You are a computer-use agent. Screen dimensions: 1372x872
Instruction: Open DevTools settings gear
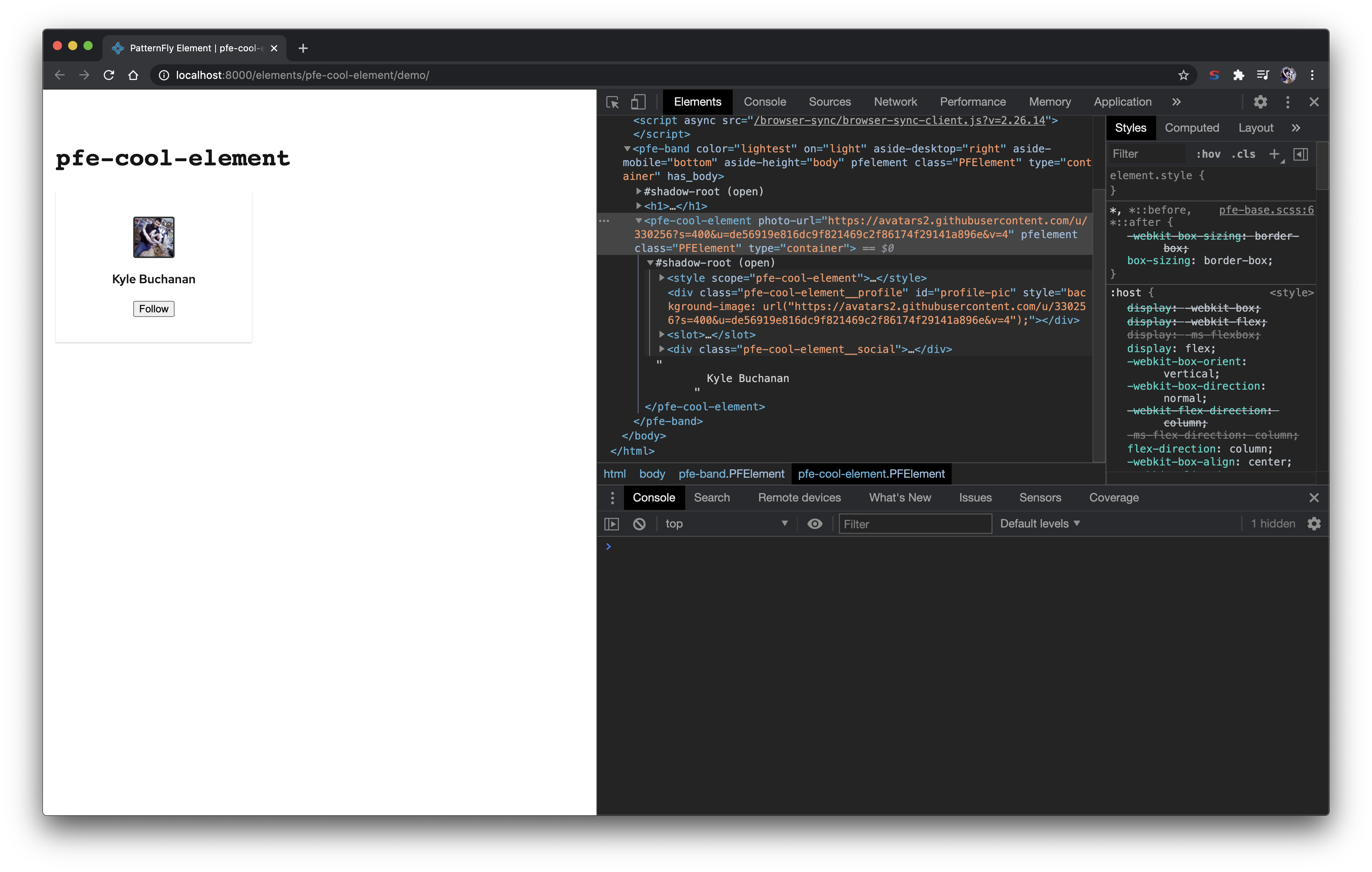tap(1260, 102)
